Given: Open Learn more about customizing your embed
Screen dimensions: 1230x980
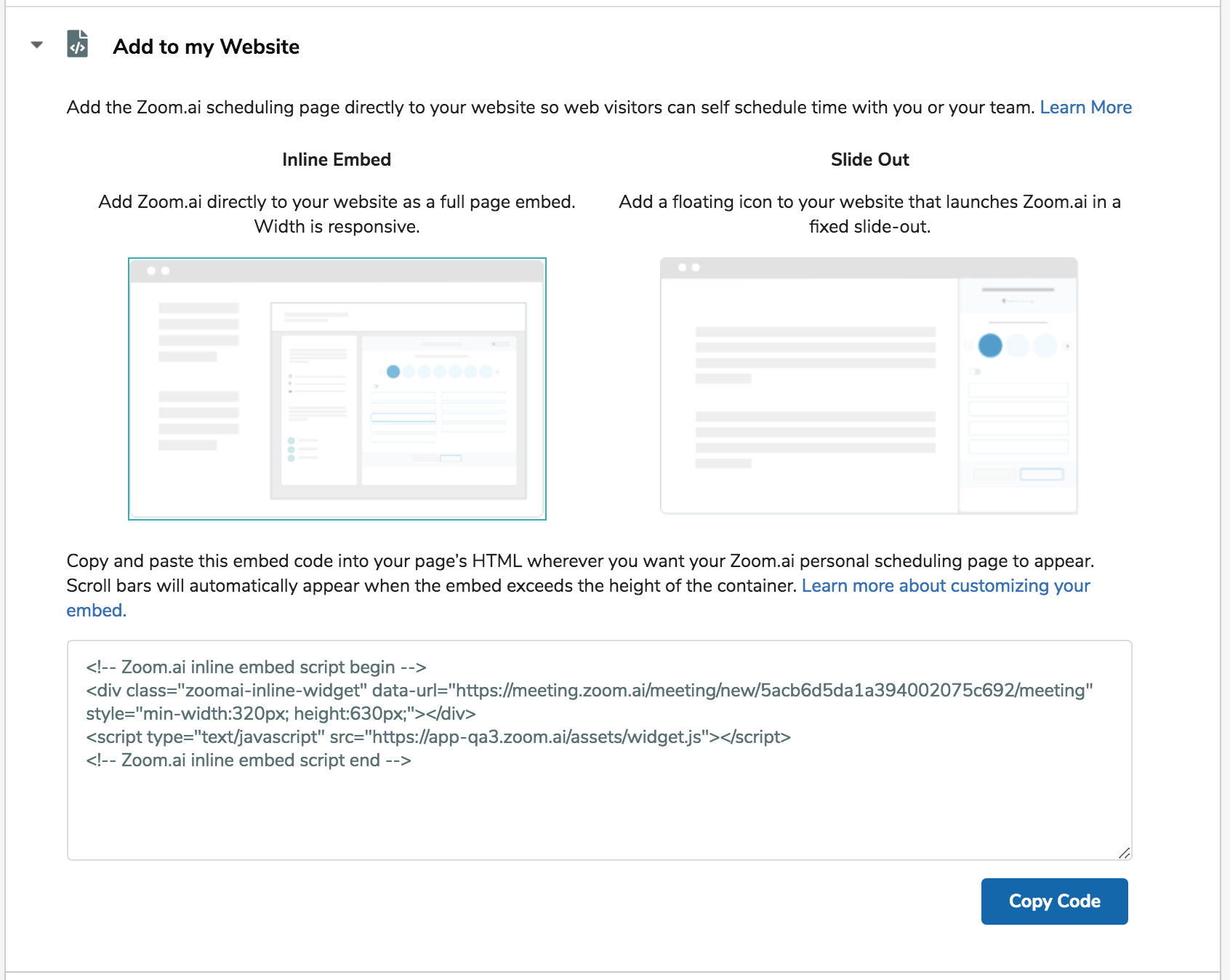Looking at the screenshot, I should (945, 586).
